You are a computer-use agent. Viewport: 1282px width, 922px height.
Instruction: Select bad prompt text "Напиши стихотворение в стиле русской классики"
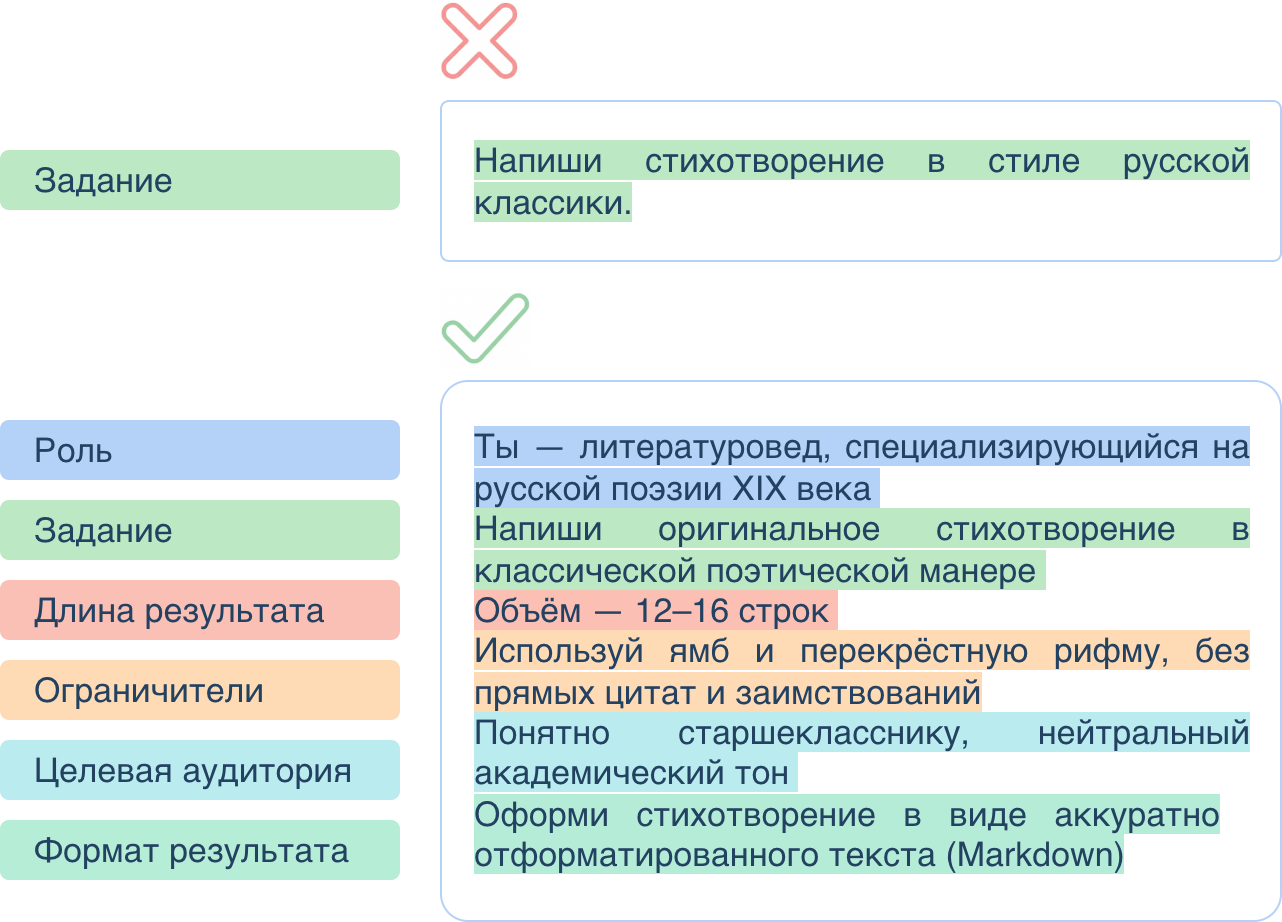pos(860,180)
